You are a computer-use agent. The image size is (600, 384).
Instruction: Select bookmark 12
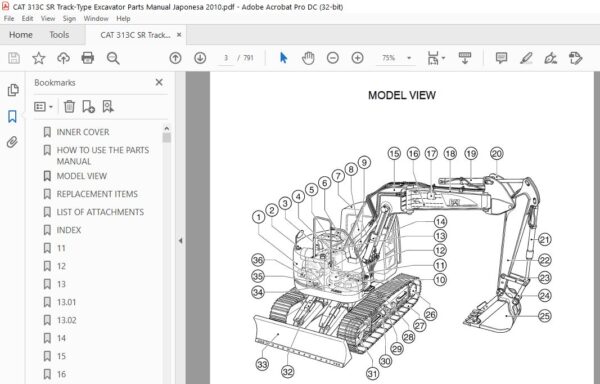pos(61,266)
